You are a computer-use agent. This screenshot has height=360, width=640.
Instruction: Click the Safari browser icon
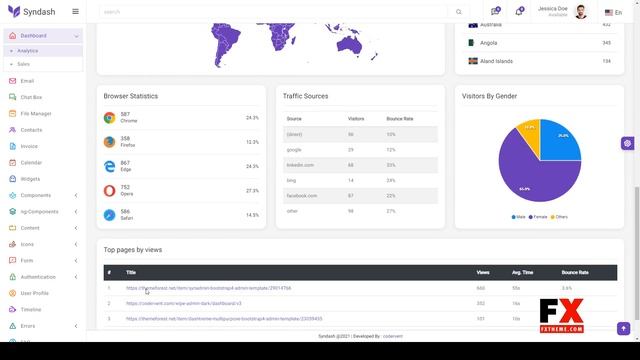[x=109, y=215]
